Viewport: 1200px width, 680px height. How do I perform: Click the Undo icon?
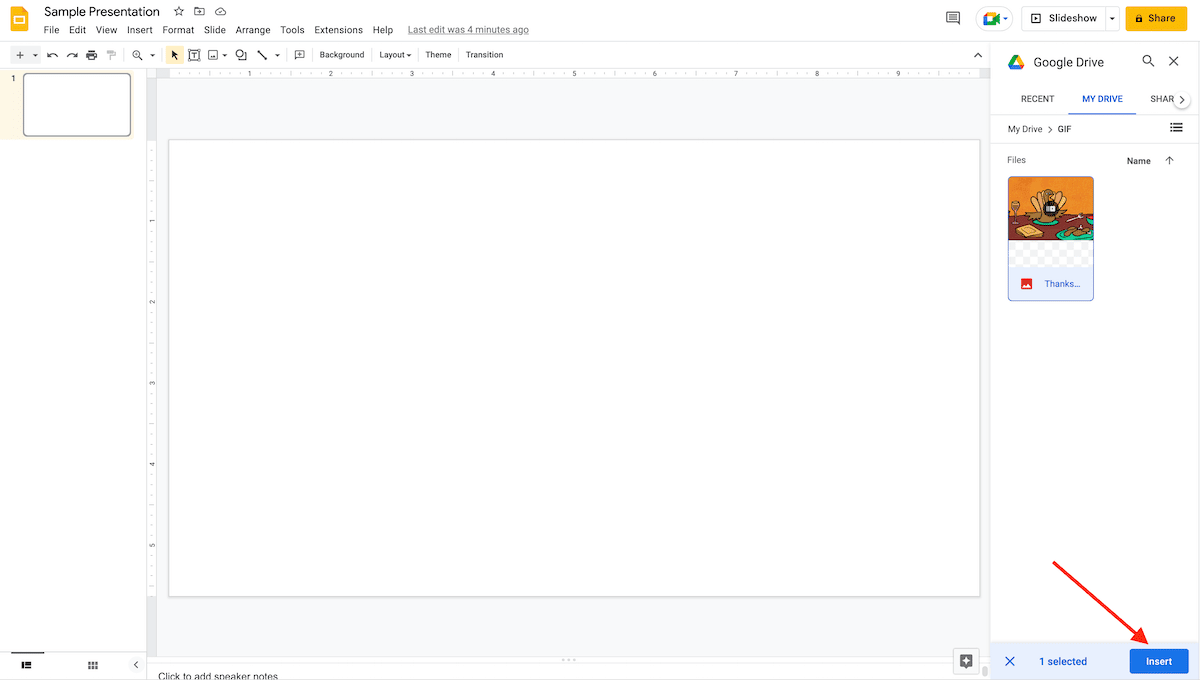(x=52, y=54)
